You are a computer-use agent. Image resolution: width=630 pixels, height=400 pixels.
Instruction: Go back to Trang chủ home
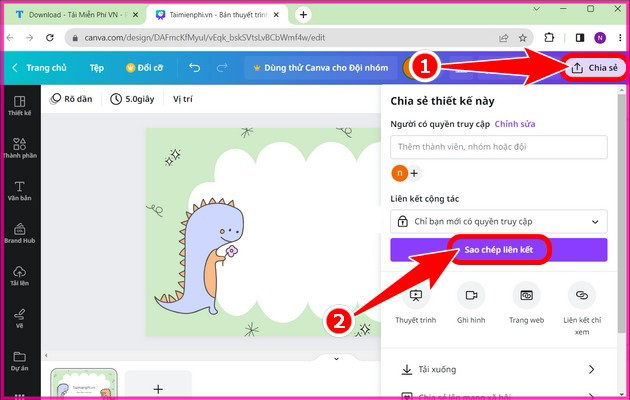(x=39, y=67)
